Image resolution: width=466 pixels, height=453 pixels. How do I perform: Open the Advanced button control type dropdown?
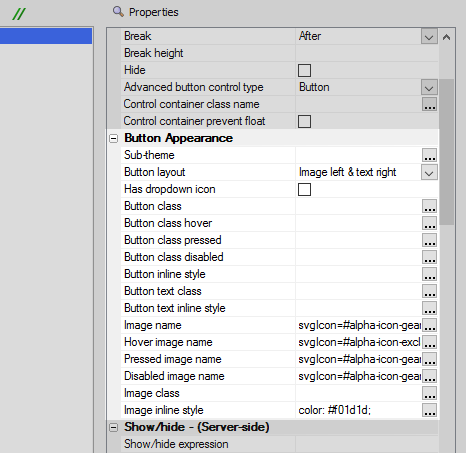[x=429, y=87]
